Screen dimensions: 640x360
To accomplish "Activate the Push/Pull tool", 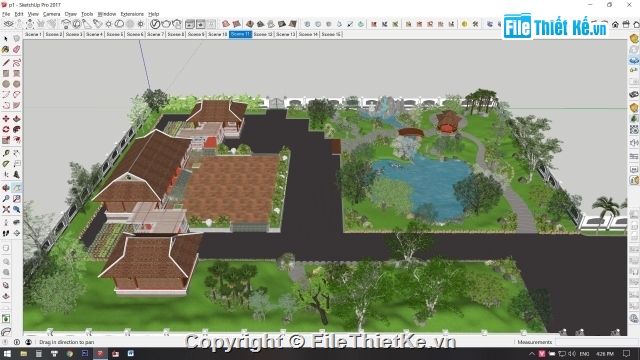I will pos(16,119).
